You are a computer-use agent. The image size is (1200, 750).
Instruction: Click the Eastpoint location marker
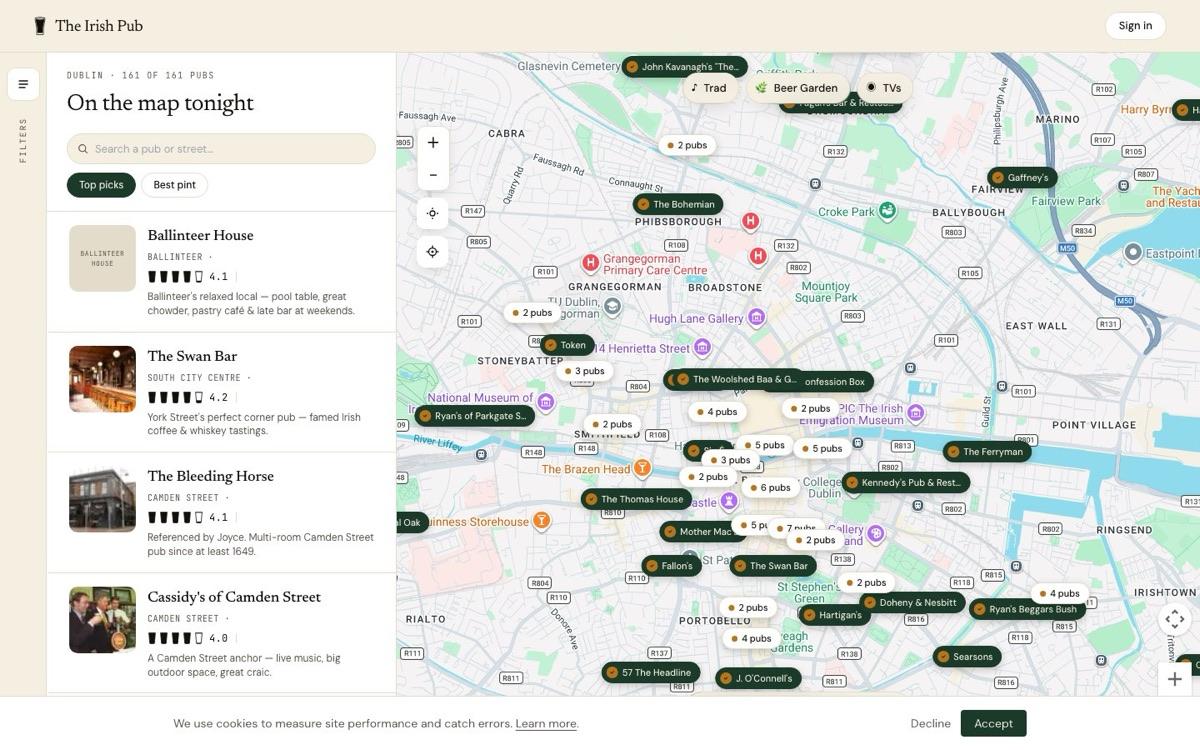coord(1133,252)
